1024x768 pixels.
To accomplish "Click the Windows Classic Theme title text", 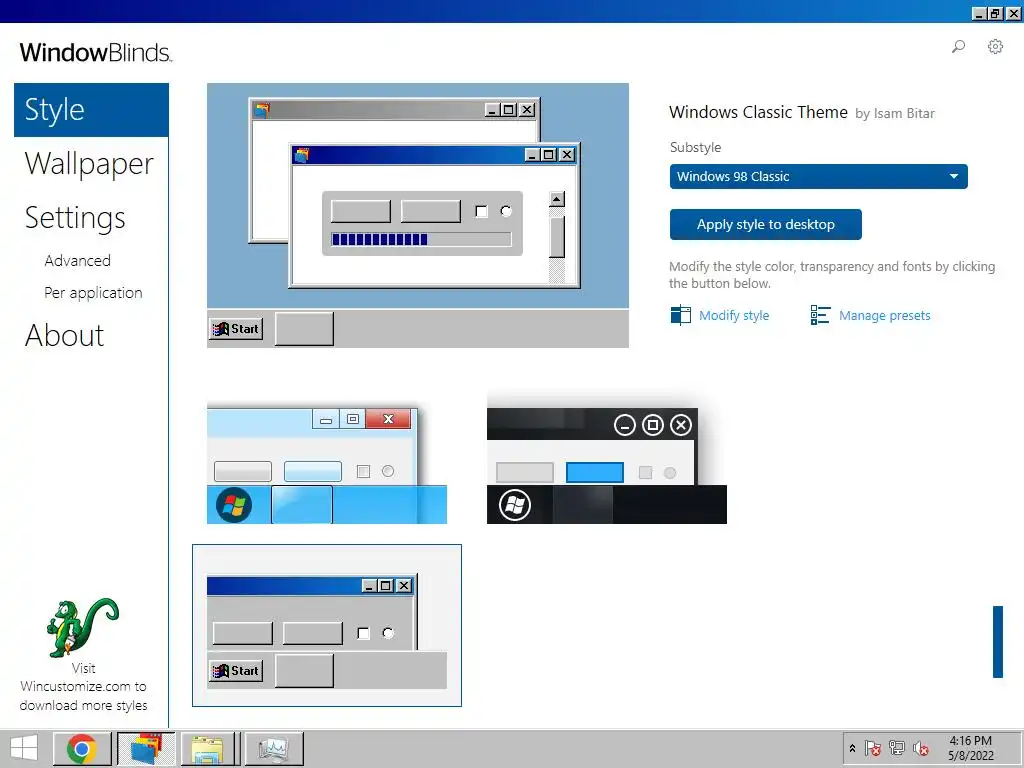I will click(758, 112).
